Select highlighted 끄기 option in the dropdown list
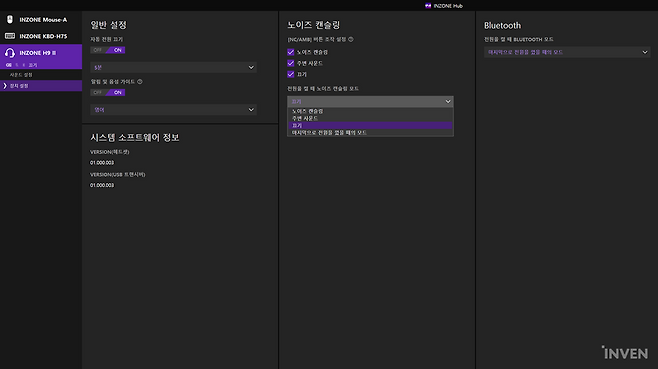The width and height of the screenshot is (658, 369). click(370, 126)
